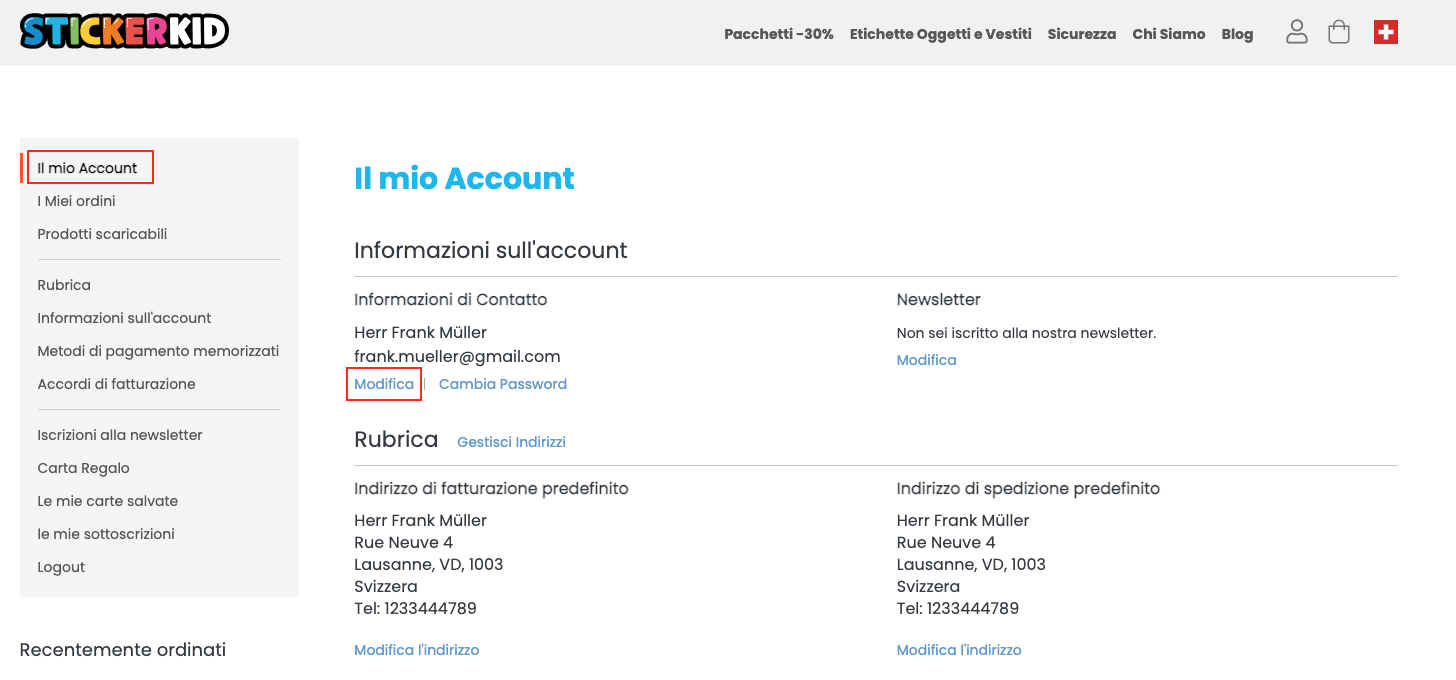Open Pacchetti -30% menu
1456x680 pixels.
[x=778, y=34]
